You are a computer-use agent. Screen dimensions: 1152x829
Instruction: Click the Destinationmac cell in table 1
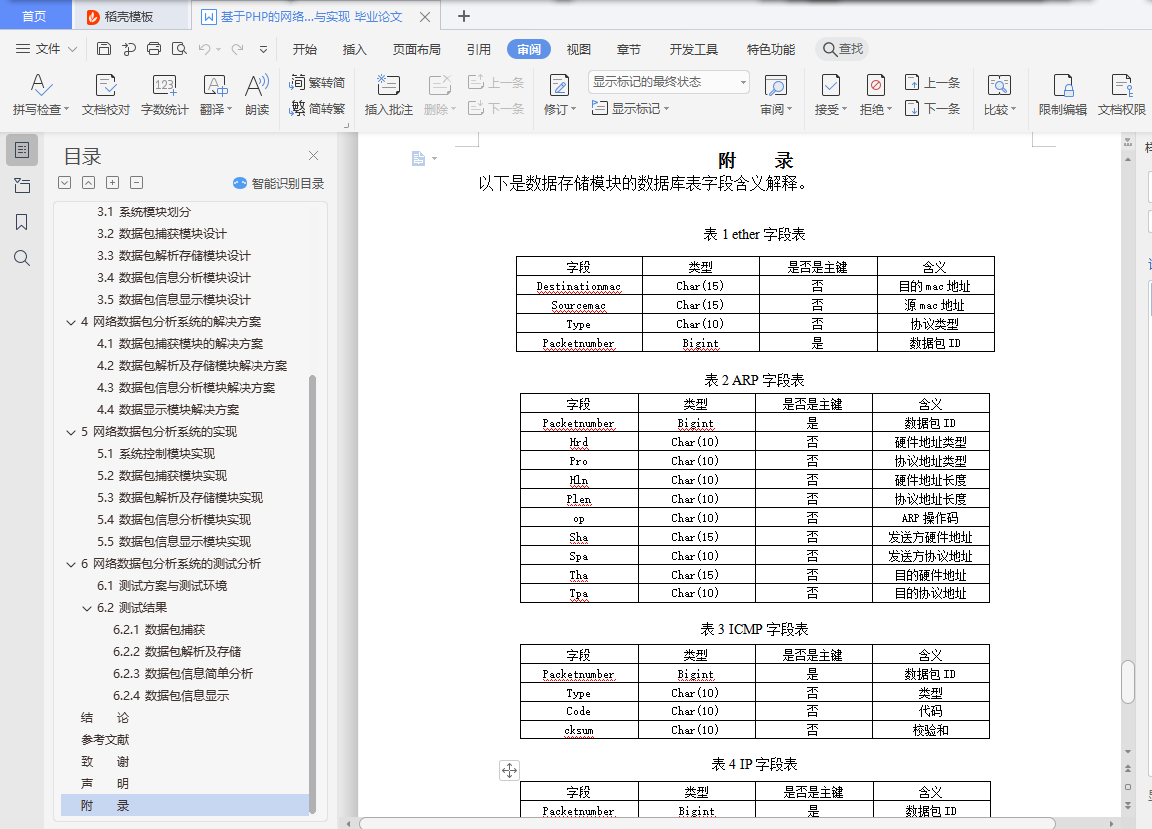point(579,286)
